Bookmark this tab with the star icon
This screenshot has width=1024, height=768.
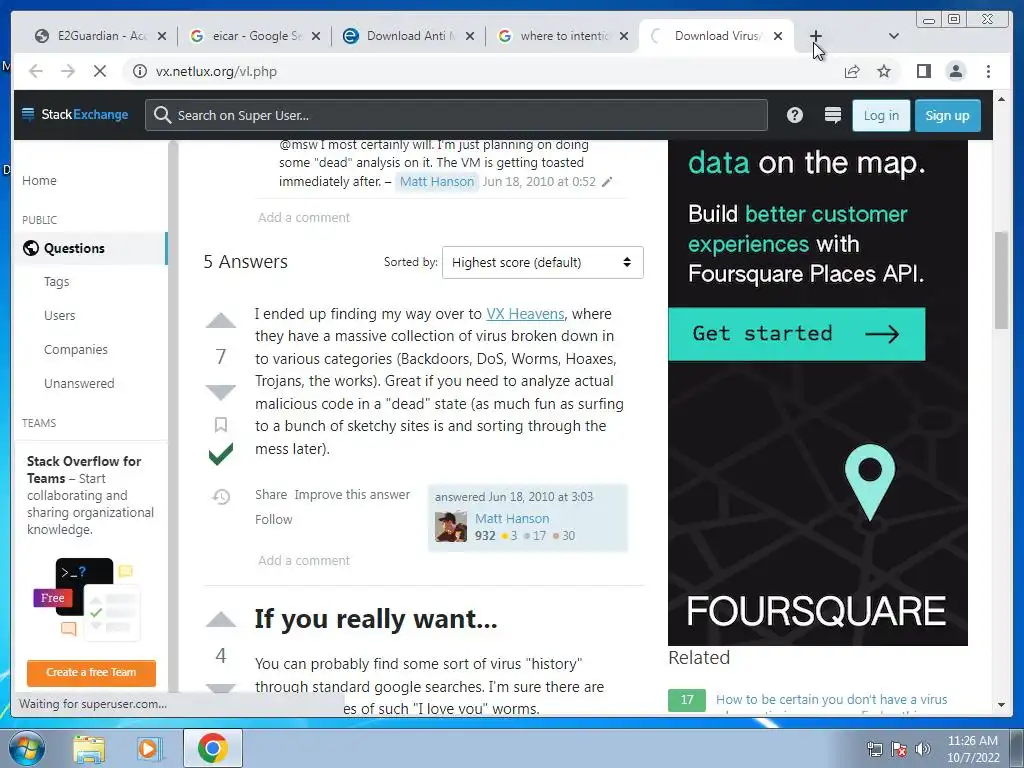884,71
